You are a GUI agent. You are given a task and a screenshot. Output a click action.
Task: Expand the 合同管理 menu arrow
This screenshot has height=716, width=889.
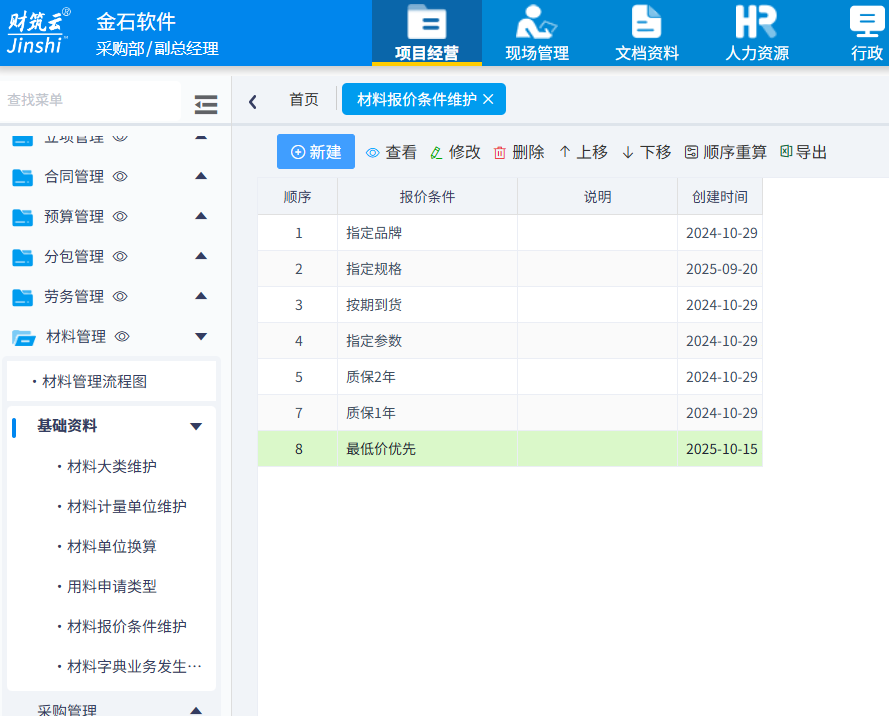(201, 176)
